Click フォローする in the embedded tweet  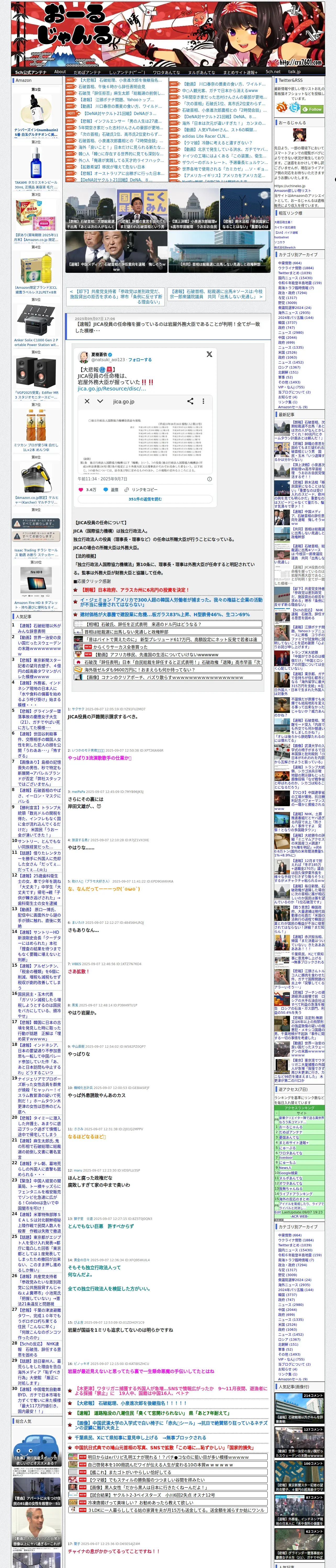[140, 360]
